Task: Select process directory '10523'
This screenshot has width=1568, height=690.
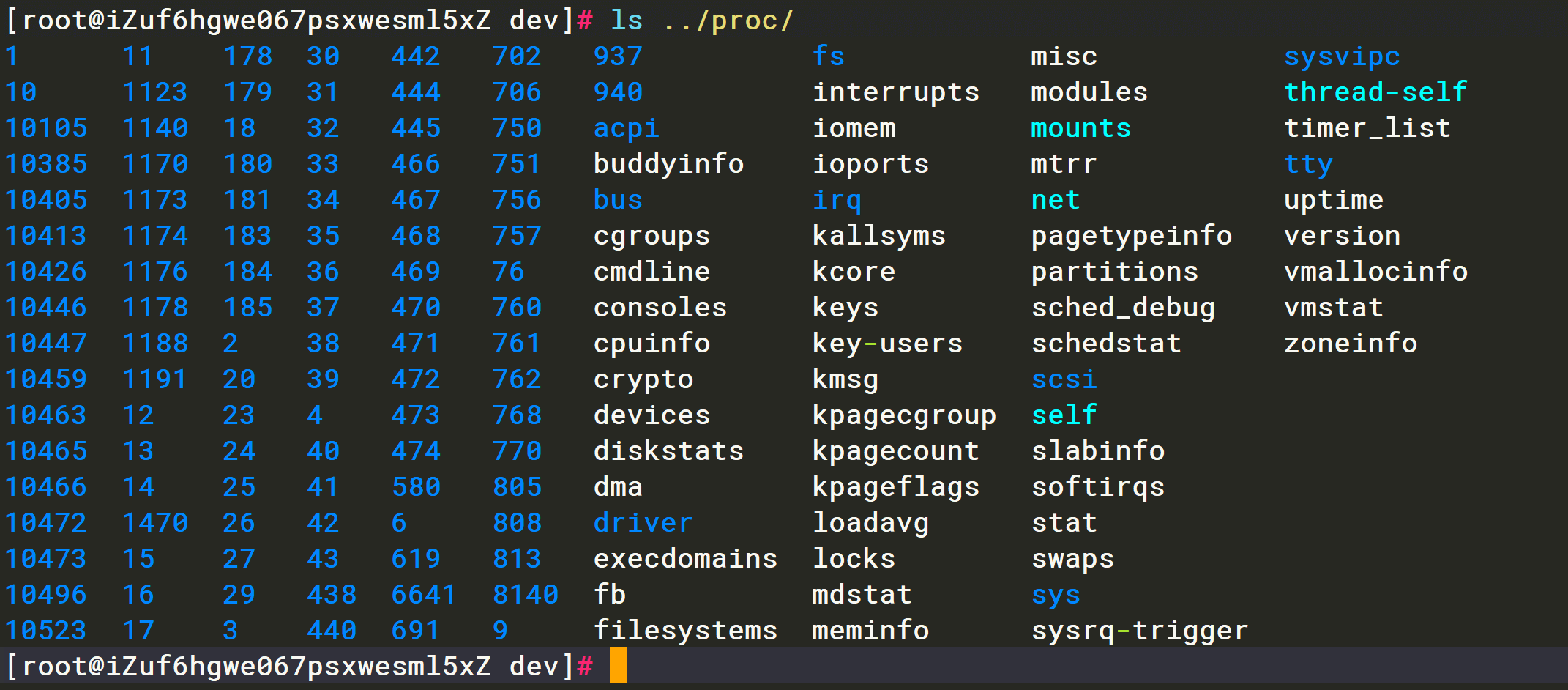Action: tap(46, 630)
